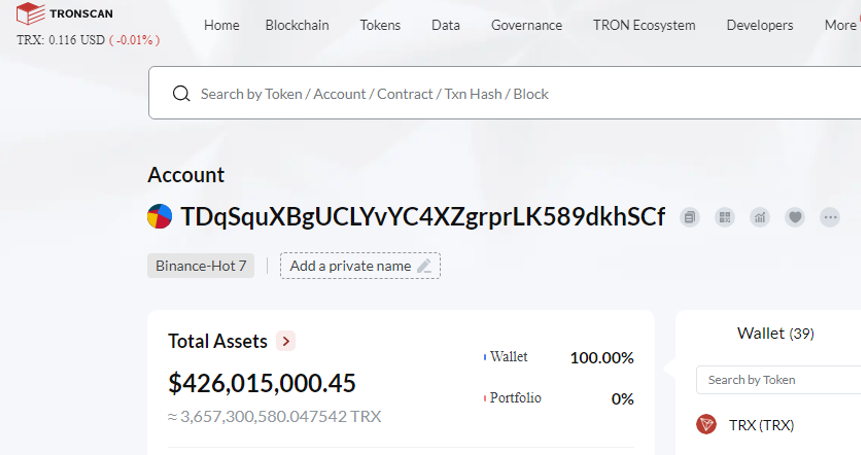Viewport: 861px width, 455px height.
Task: Open the Governance menu
Action: point(526,25)
